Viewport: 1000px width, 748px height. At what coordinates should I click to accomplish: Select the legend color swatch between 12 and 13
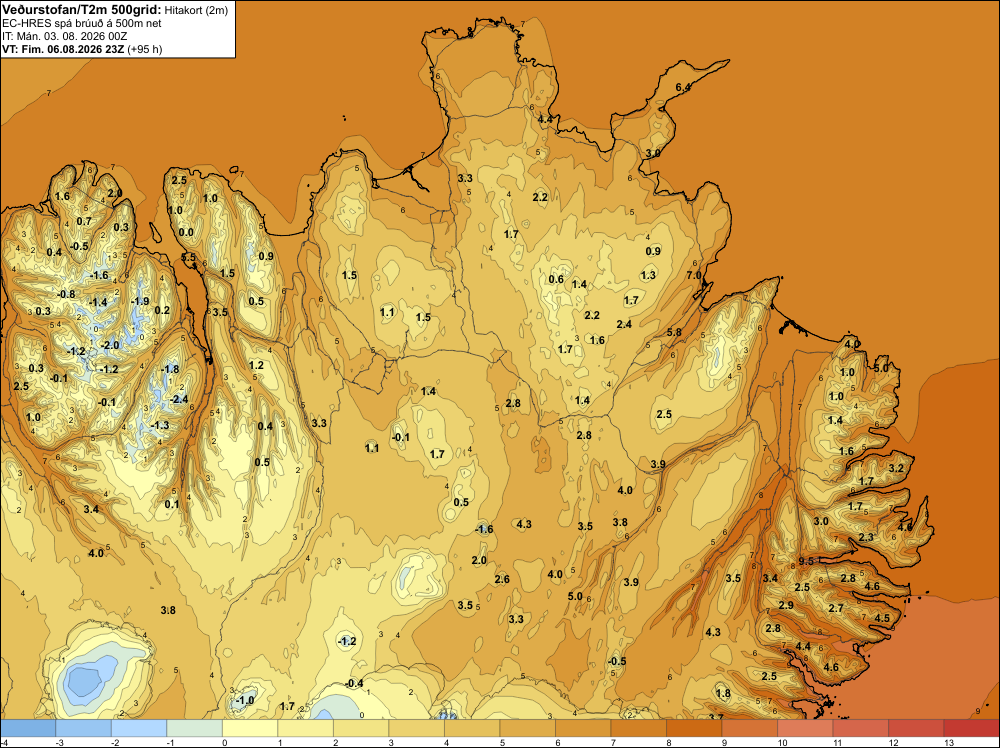click(x=916, y=728)
